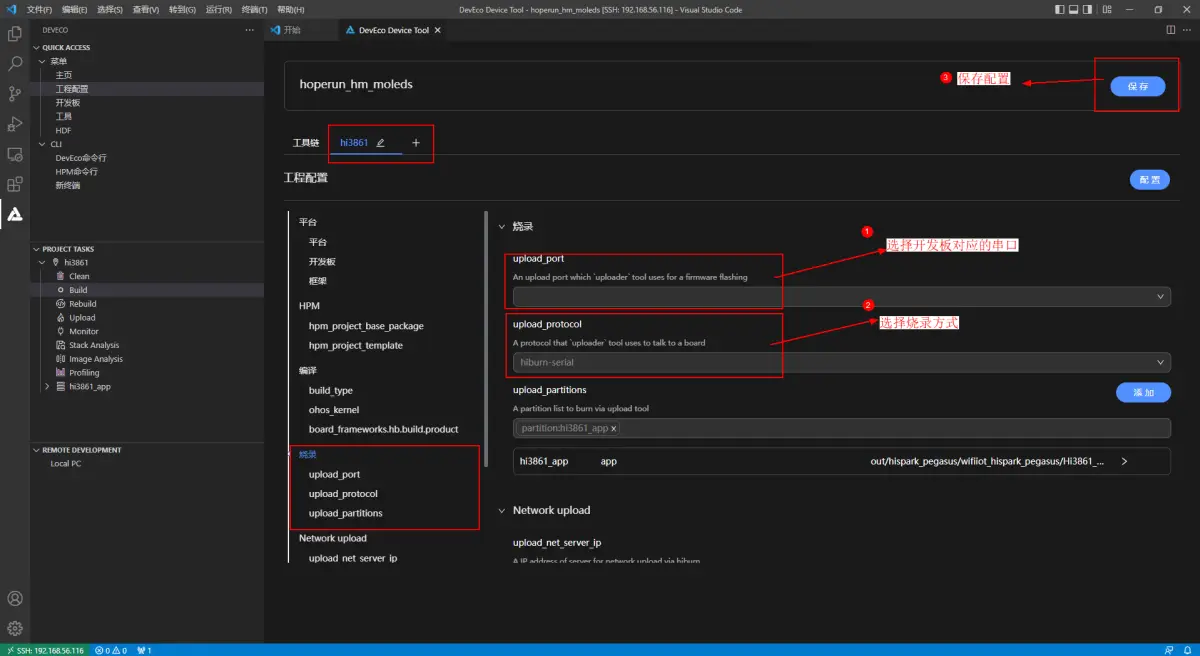Viewport: 1200px width, 656px height.
Task: Open DevEco命令行 under CLI
Action: click(x=81, y=158)
